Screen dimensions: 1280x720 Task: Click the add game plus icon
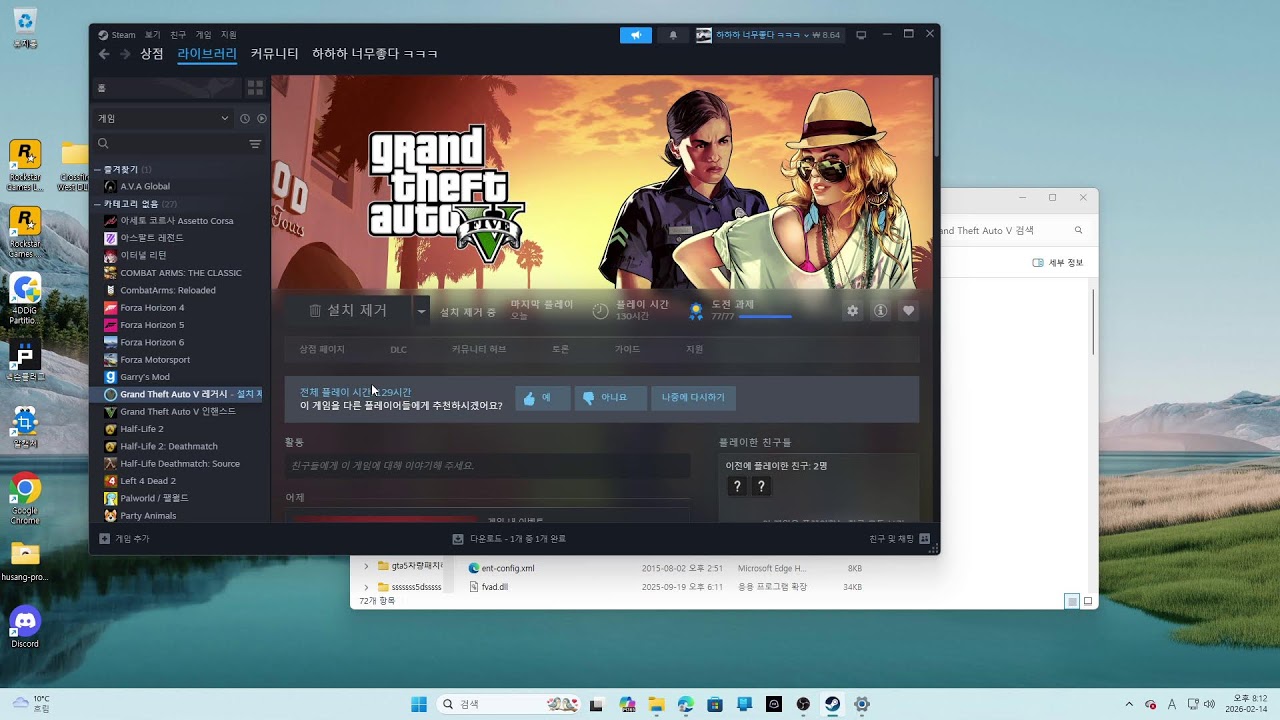click(104, 539)
